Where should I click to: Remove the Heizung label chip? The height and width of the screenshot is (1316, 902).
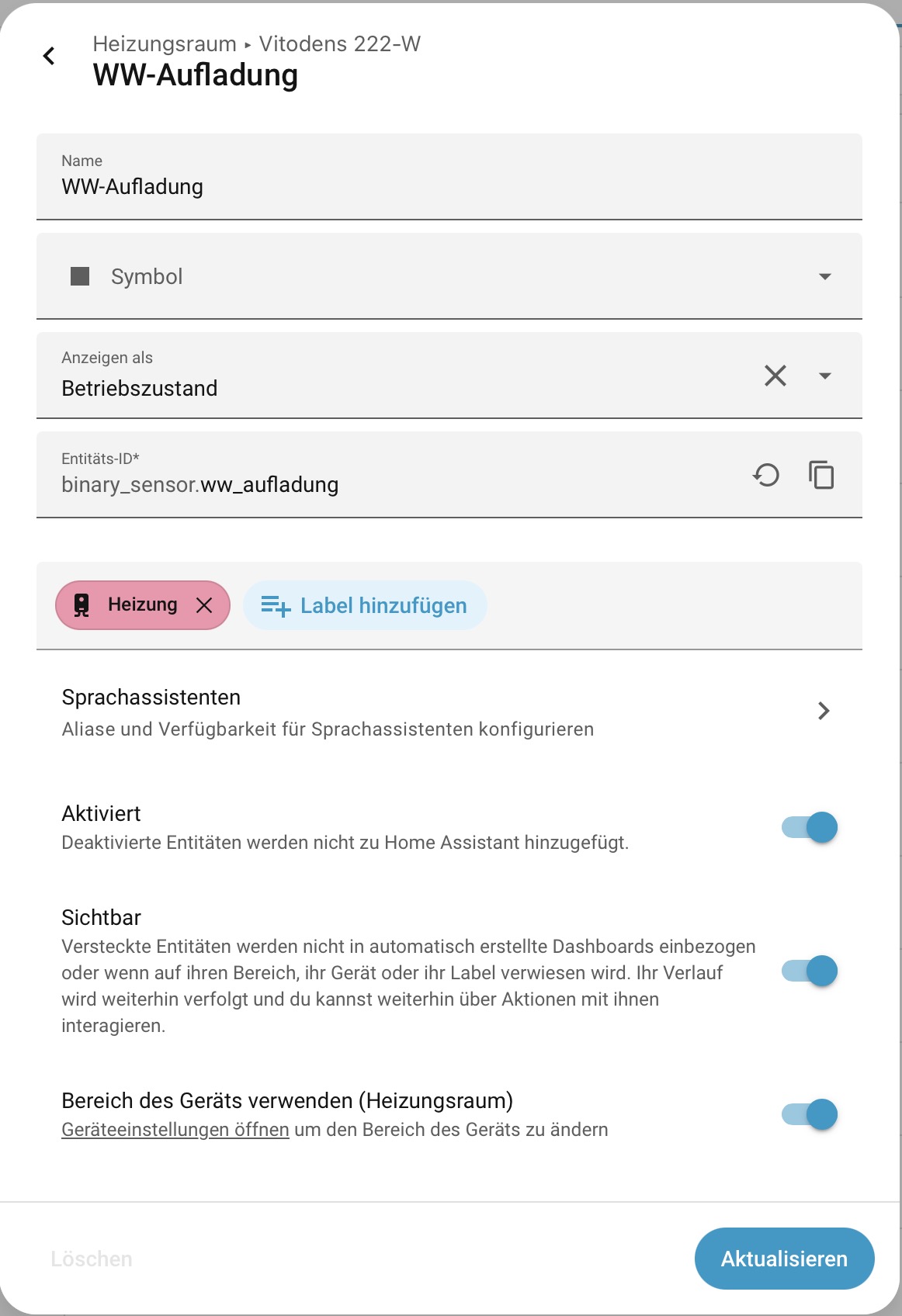204,605
